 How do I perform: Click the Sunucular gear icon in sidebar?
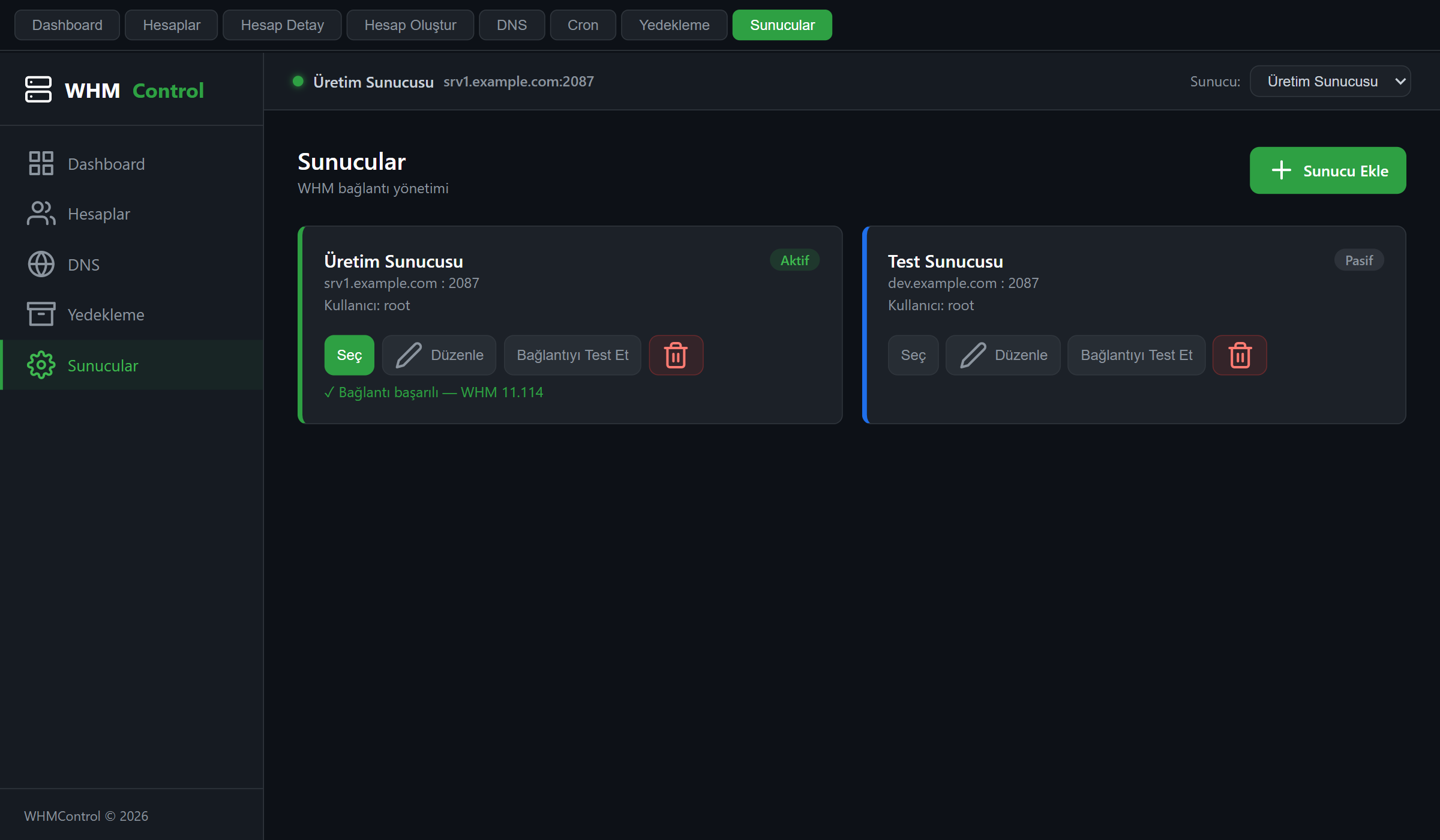tap(41, 365)
